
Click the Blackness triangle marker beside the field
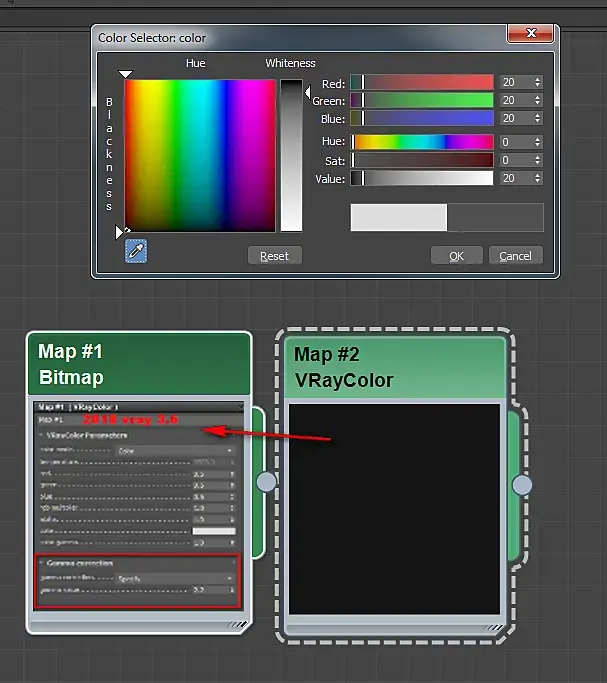(119, 232)
